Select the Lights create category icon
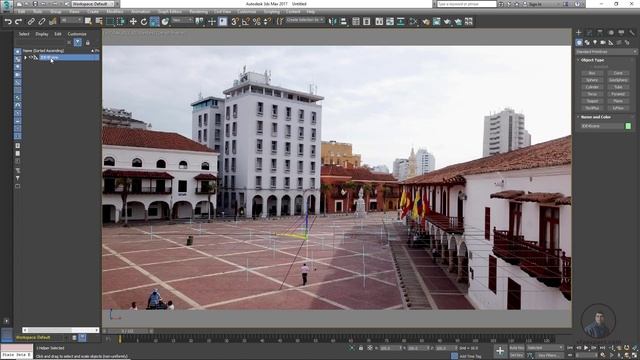The image size is (640, 360). (595, 42)
